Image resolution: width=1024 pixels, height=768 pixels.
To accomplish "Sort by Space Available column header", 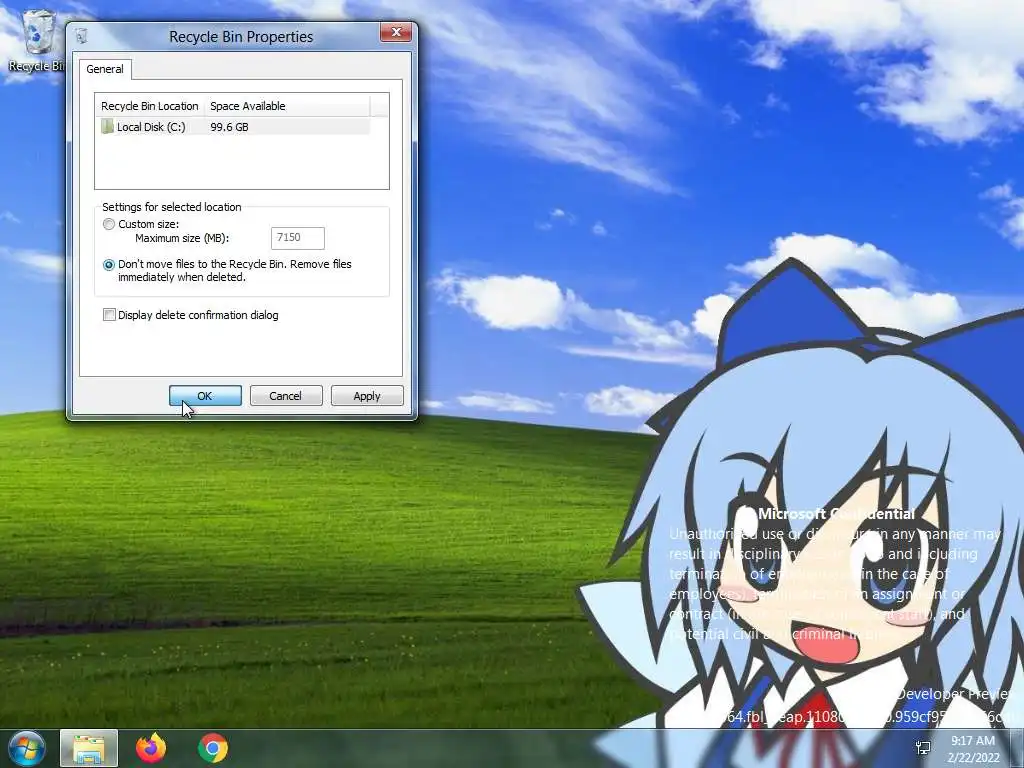I will pyautogui.click(x=287, y=106).
